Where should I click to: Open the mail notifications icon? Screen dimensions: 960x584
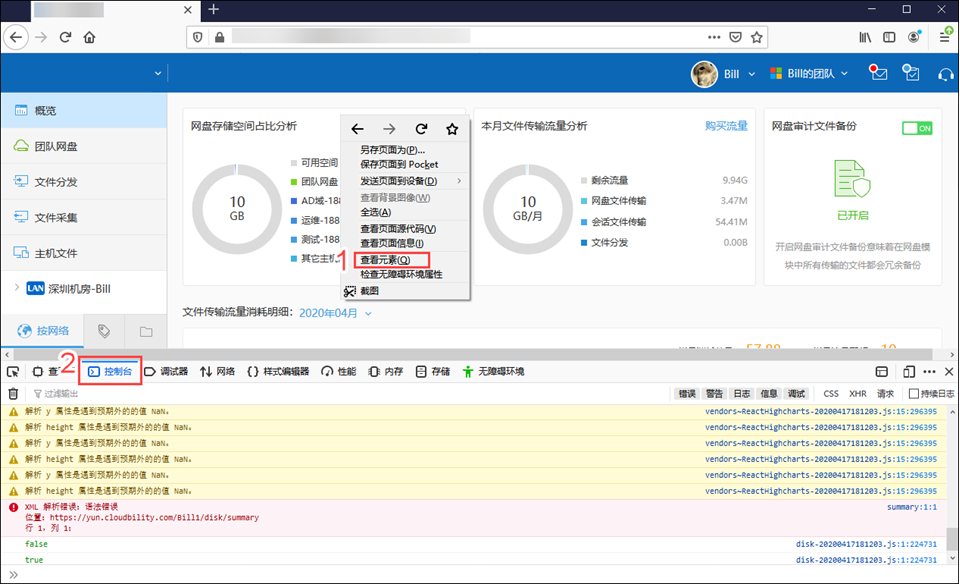tap(878, 73)
